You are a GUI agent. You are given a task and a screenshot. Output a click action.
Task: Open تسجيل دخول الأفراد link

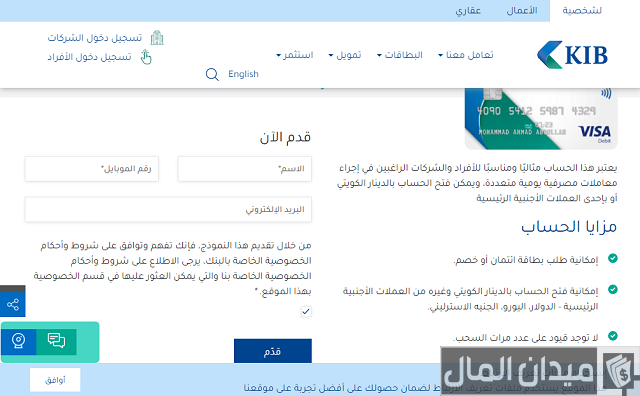[x=89, y=57]
